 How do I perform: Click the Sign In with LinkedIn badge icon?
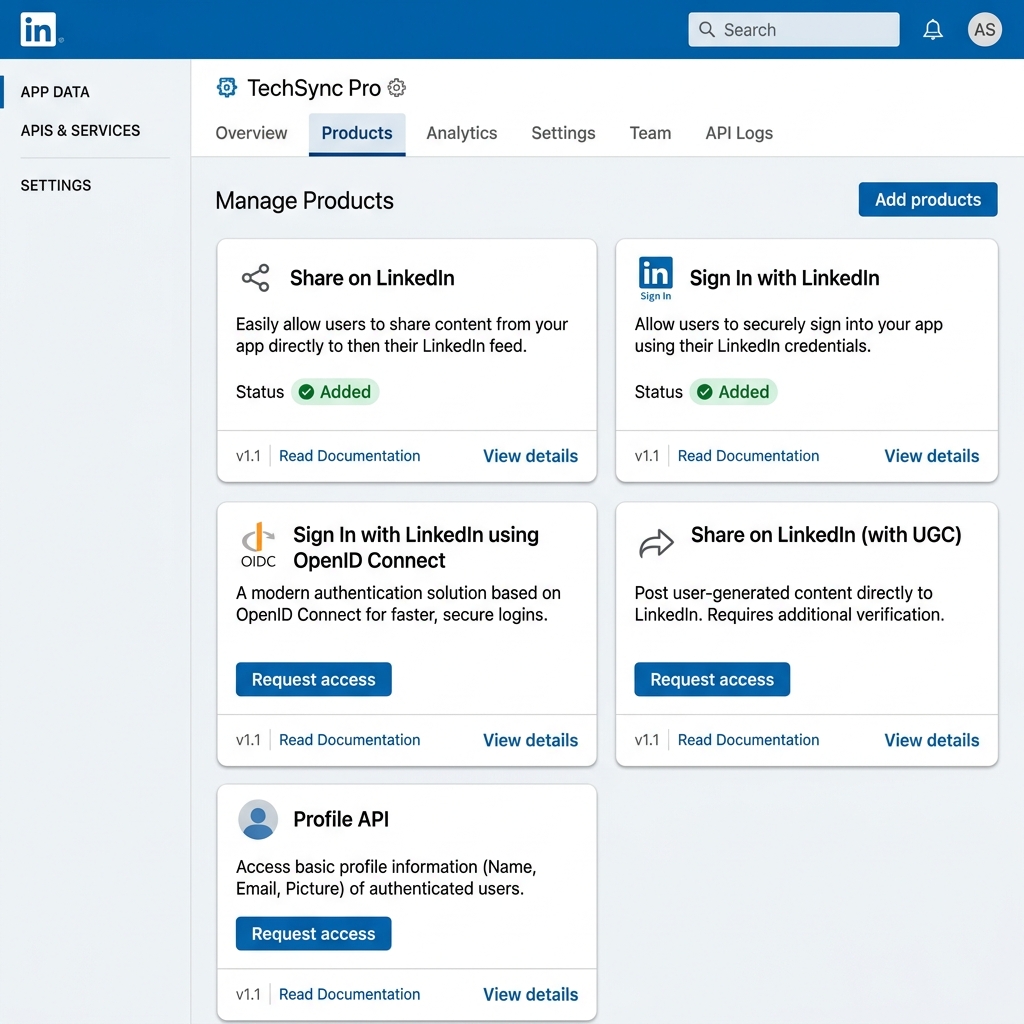[x=655, y=277]
